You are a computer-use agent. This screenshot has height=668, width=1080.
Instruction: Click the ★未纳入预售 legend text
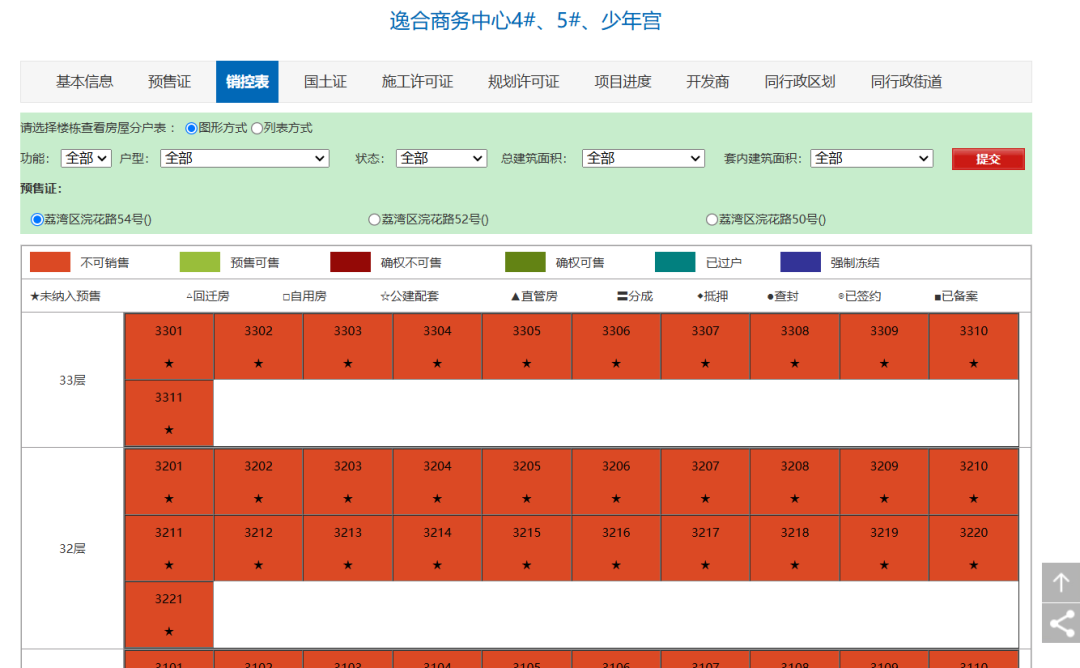65,296
